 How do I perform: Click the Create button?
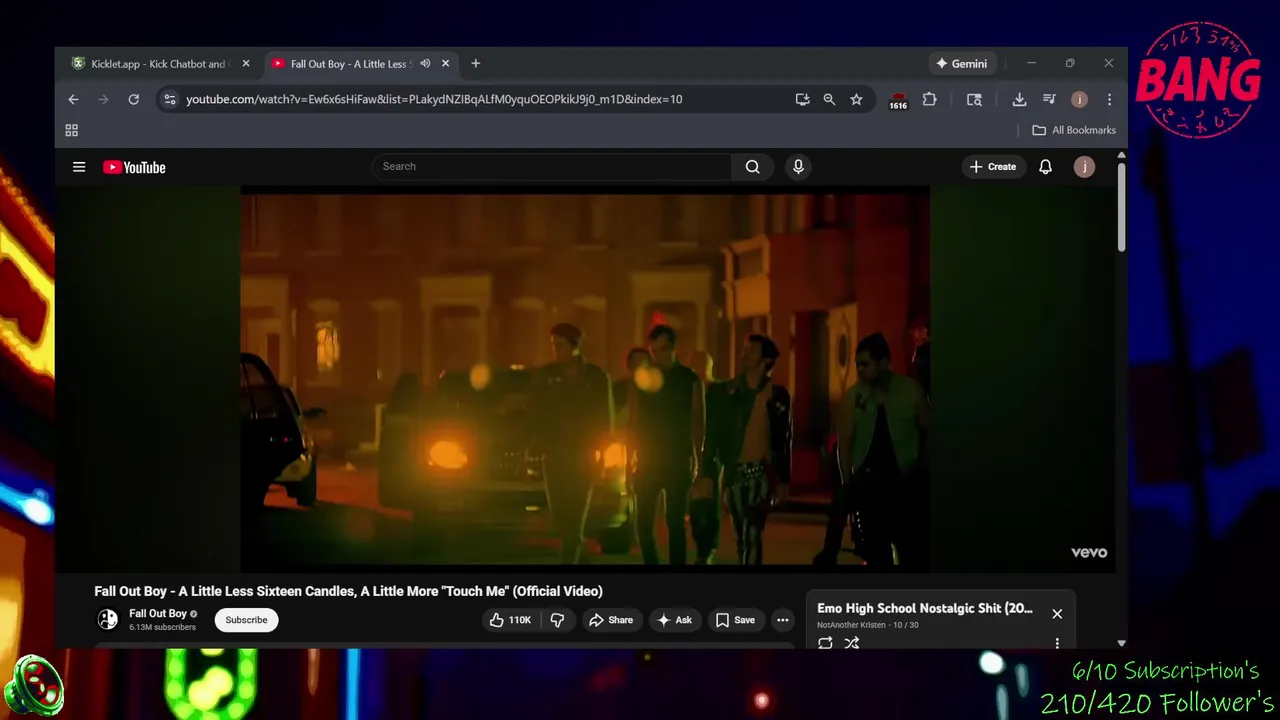click(992, 167)
